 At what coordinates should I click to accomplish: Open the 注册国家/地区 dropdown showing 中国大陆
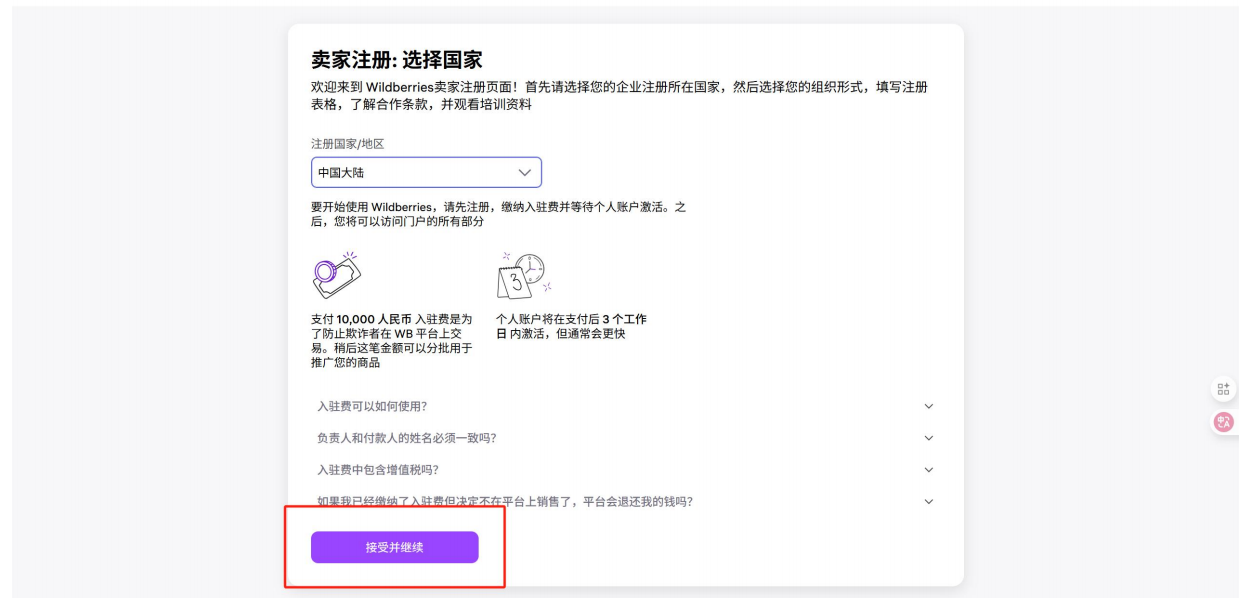426,172
